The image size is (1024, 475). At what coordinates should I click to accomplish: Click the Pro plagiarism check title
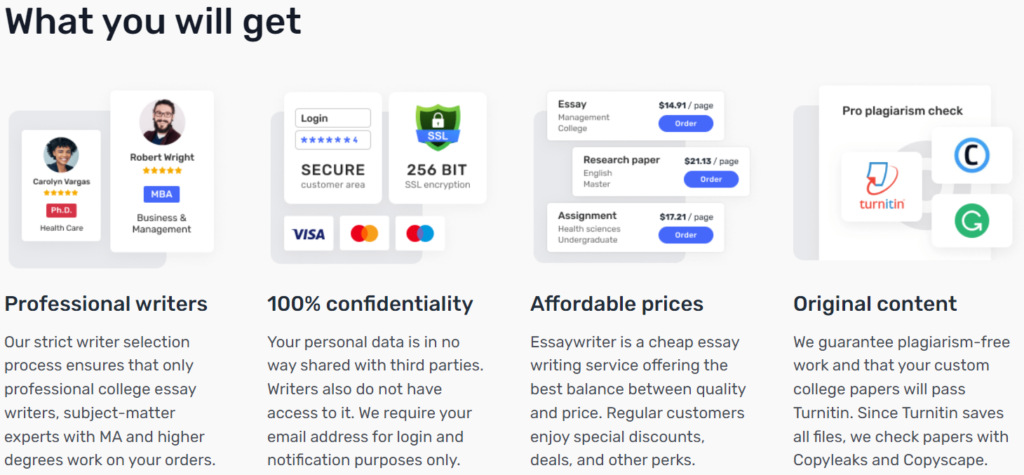903,111
